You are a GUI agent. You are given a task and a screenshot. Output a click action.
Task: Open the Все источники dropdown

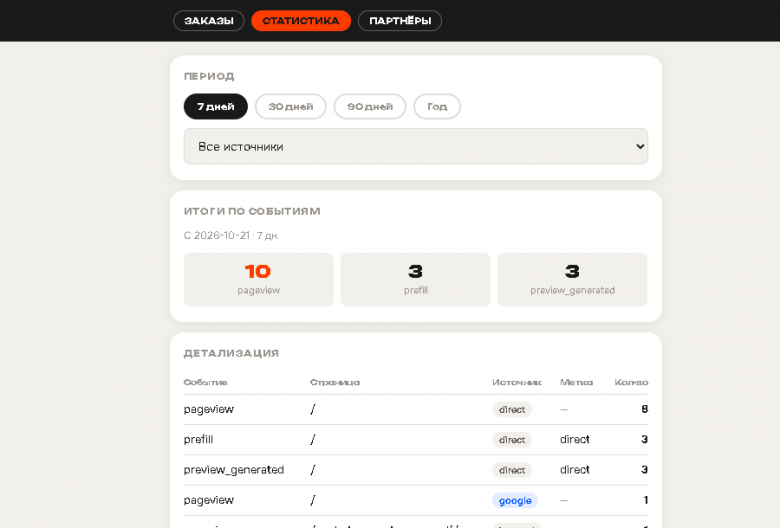(x=416, y=146)
